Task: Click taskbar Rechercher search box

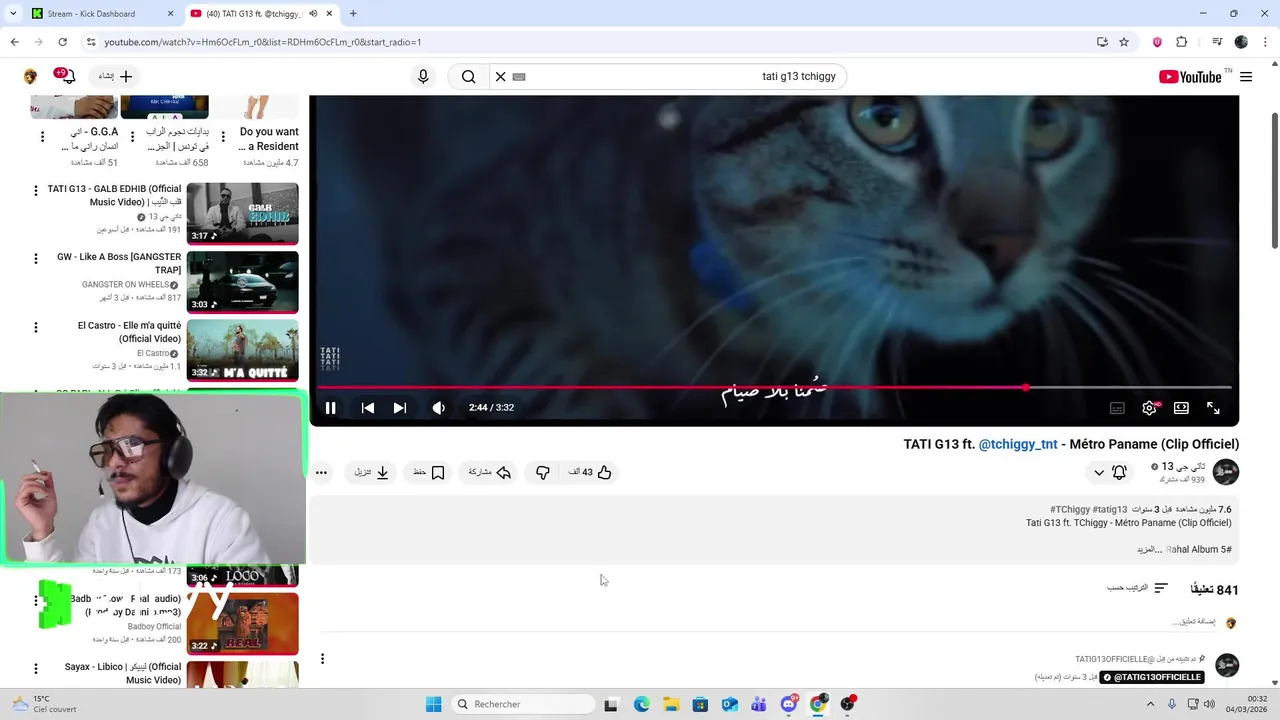Action: 522,704
